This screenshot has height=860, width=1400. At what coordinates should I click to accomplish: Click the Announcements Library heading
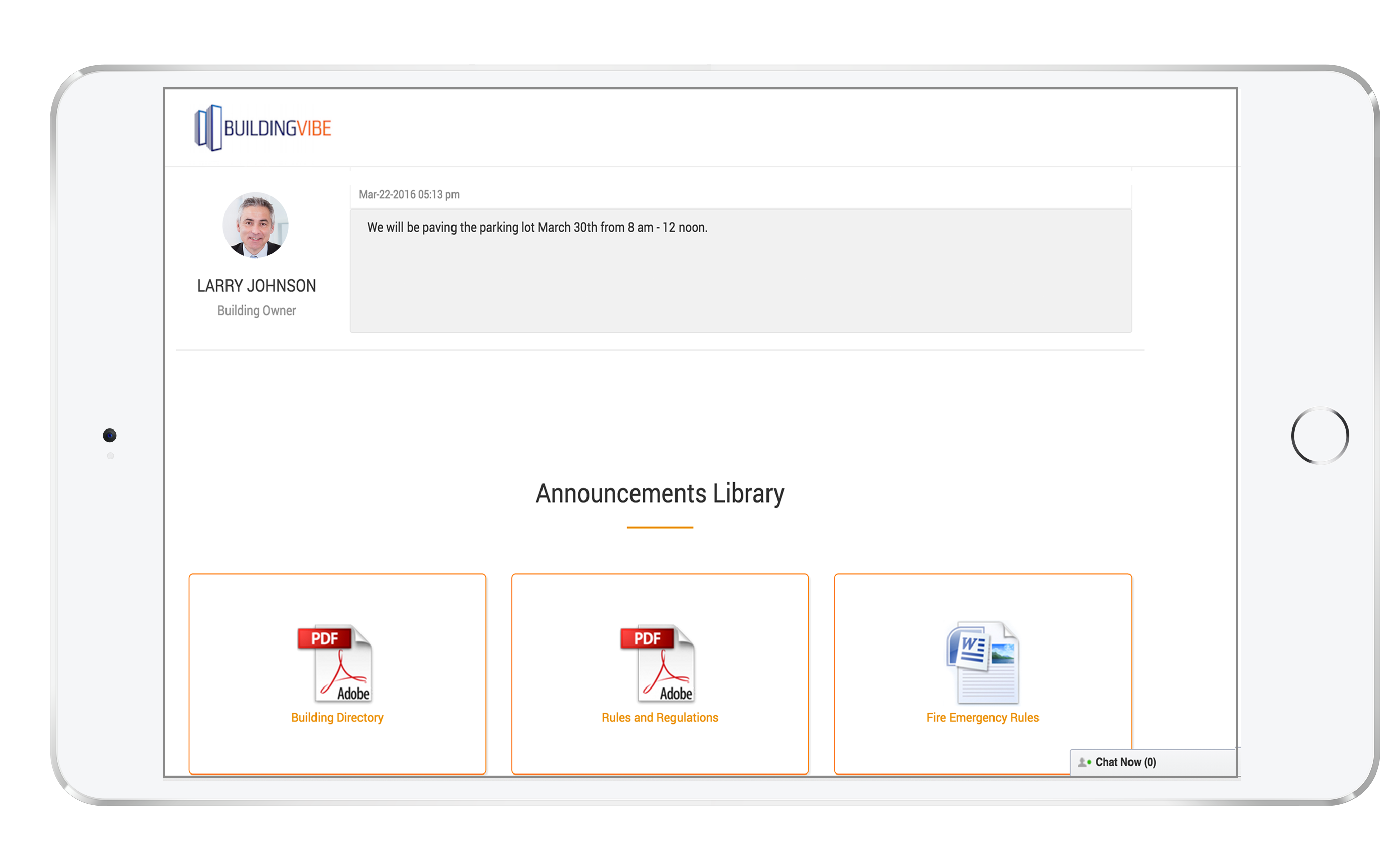(659, 494)
